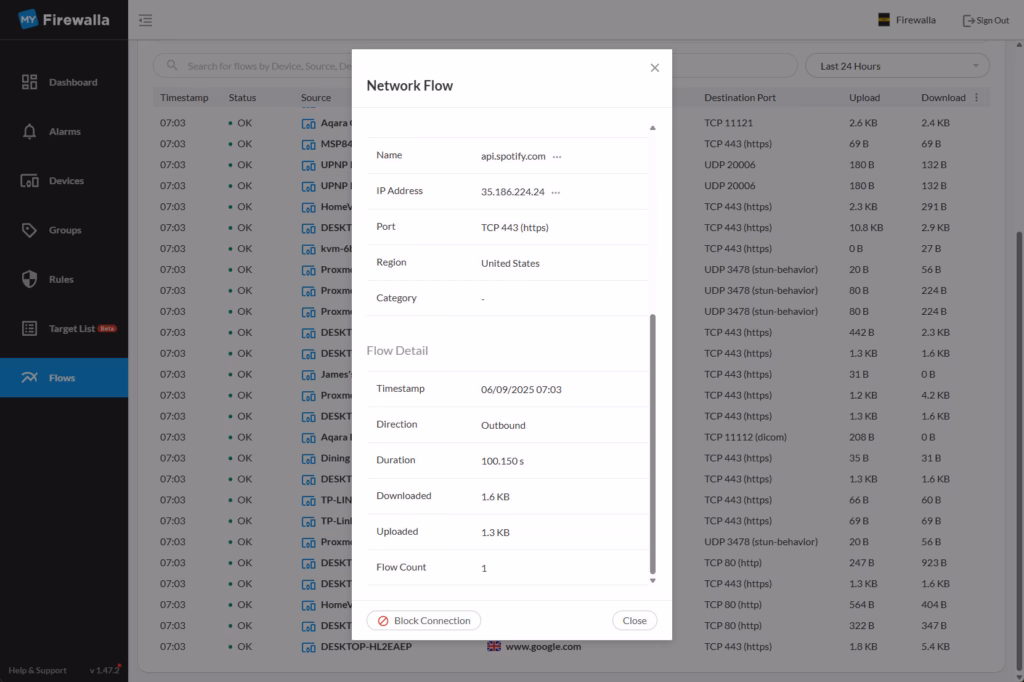The image size is (1024, 682).
Task: Switch to the Flows menu item
Action: (63, 378)
